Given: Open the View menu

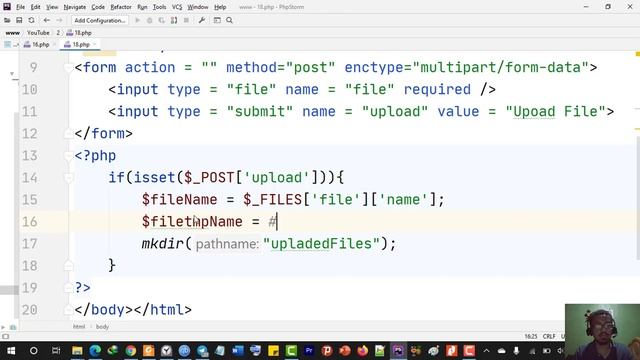Looking at the screenshot, I should [52, 7].
